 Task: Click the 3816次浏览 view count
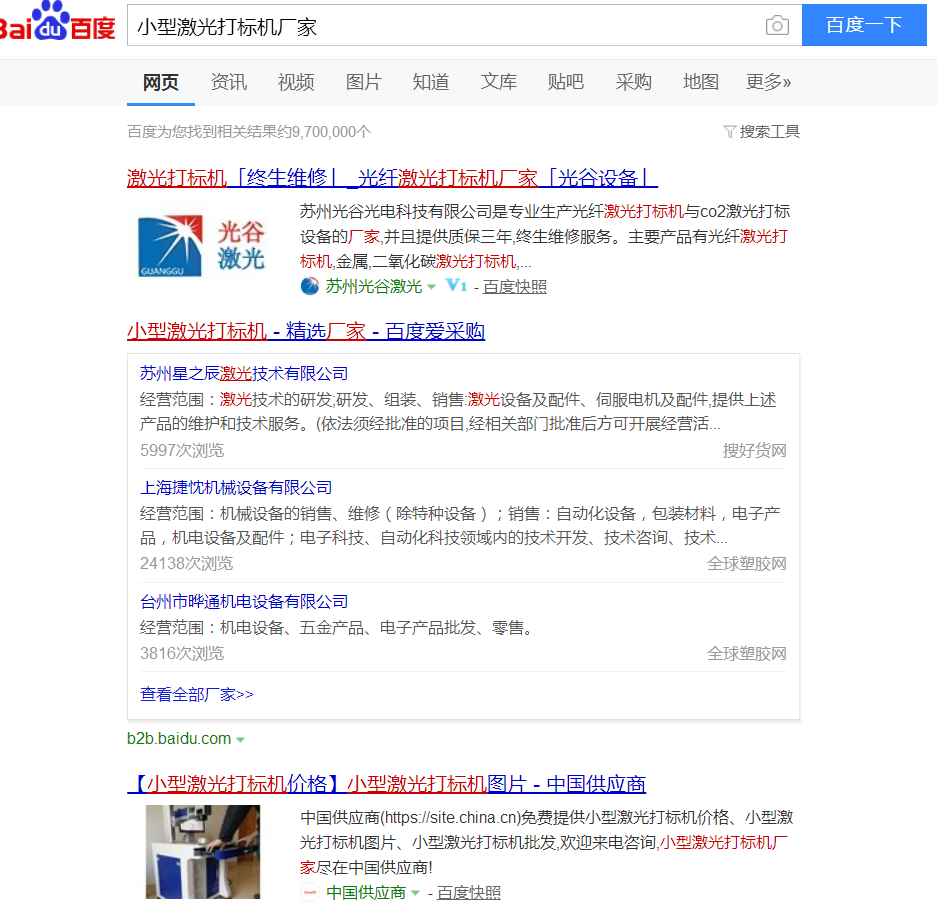182,654
